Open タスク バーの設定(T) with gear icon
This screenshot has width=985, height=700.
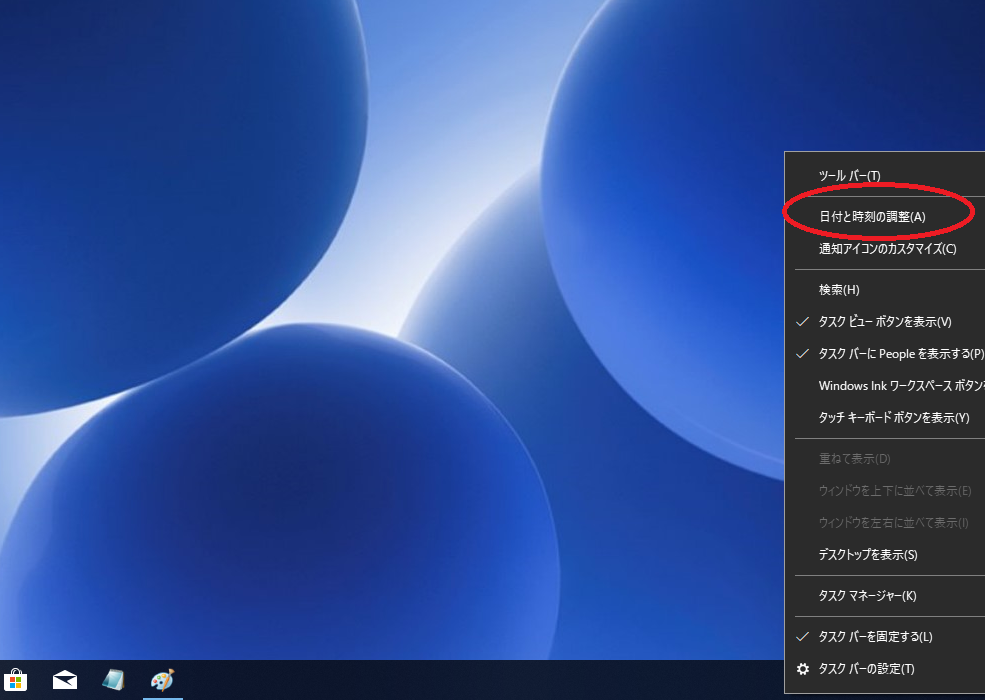866,669
